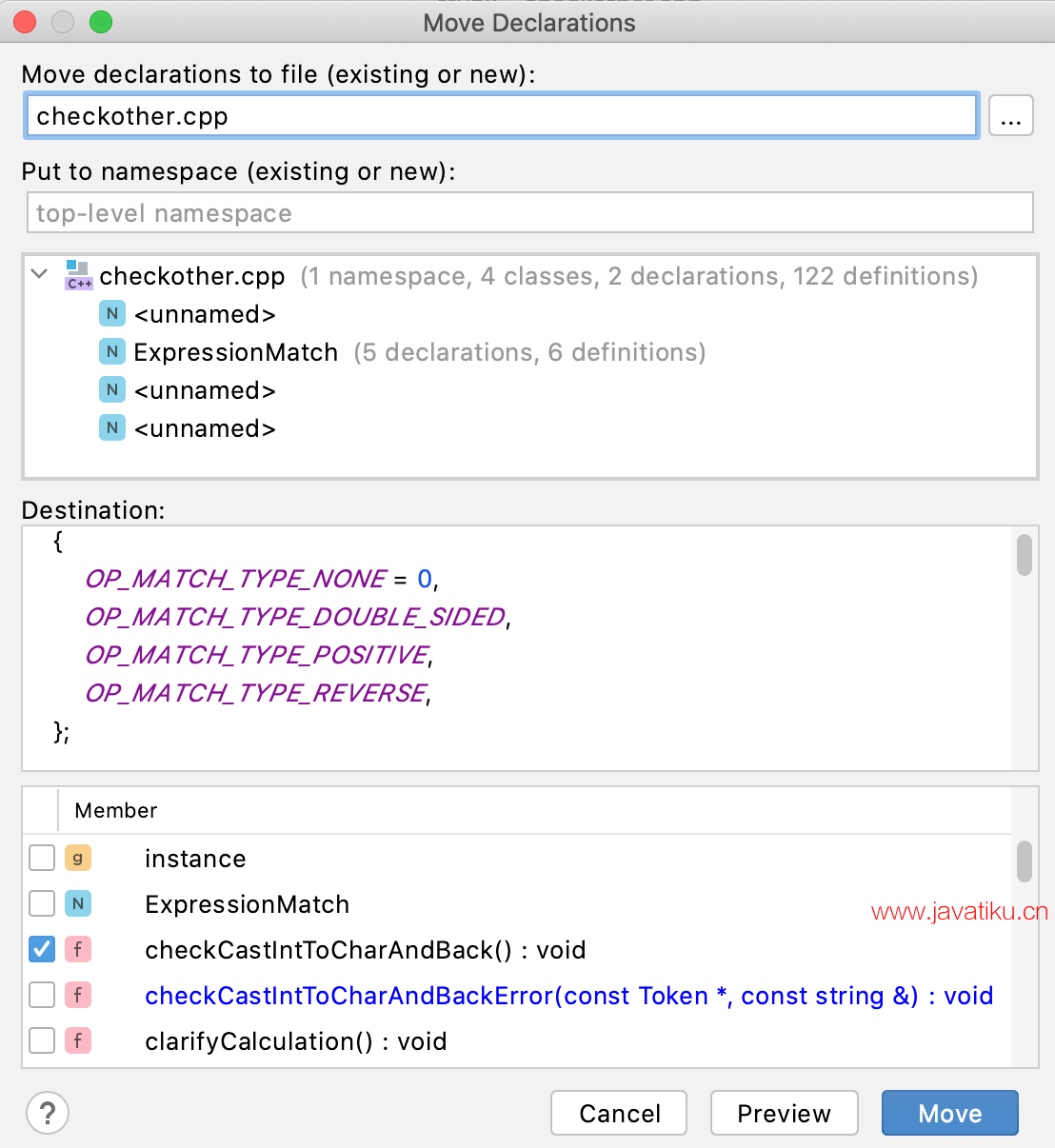This screenshot has height=1148, width=1055.
Task: Click the orange 'g' icon next to instance
Action: click(x=78, y=858)
